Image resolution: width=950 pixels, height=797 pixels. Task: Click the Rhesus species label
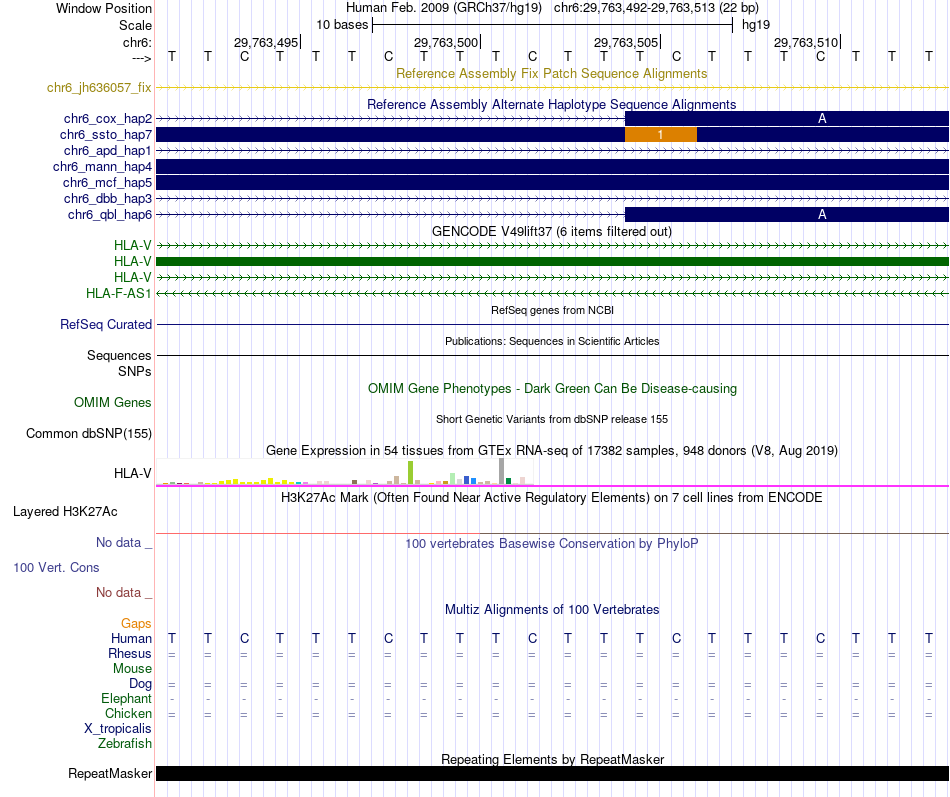coord(130,653)
